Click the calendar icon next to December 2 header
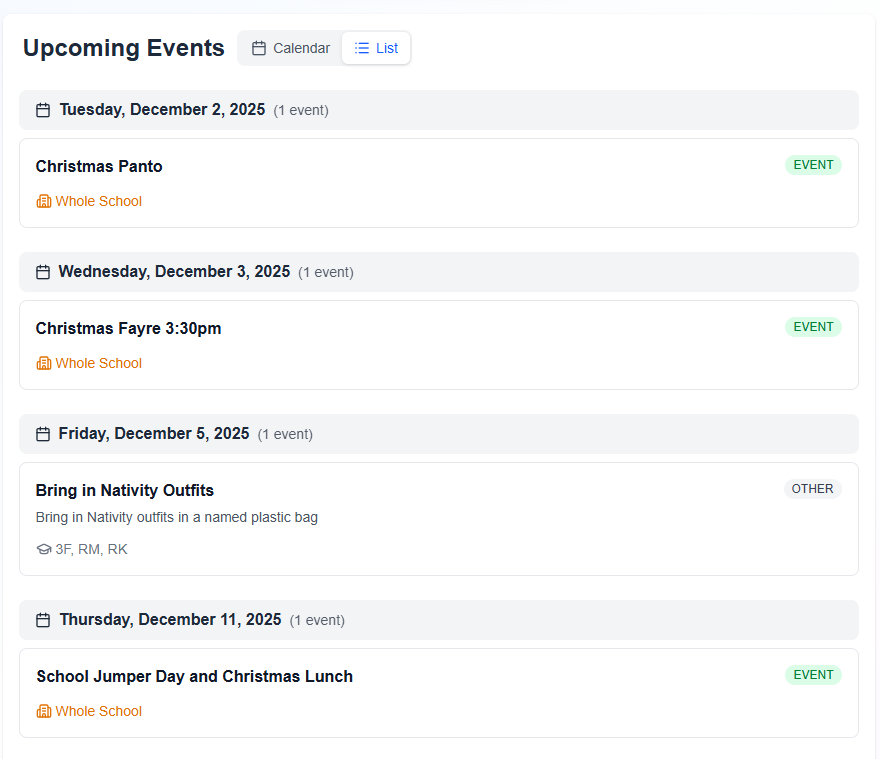This screenshot has width=880, height=759. 43,109
